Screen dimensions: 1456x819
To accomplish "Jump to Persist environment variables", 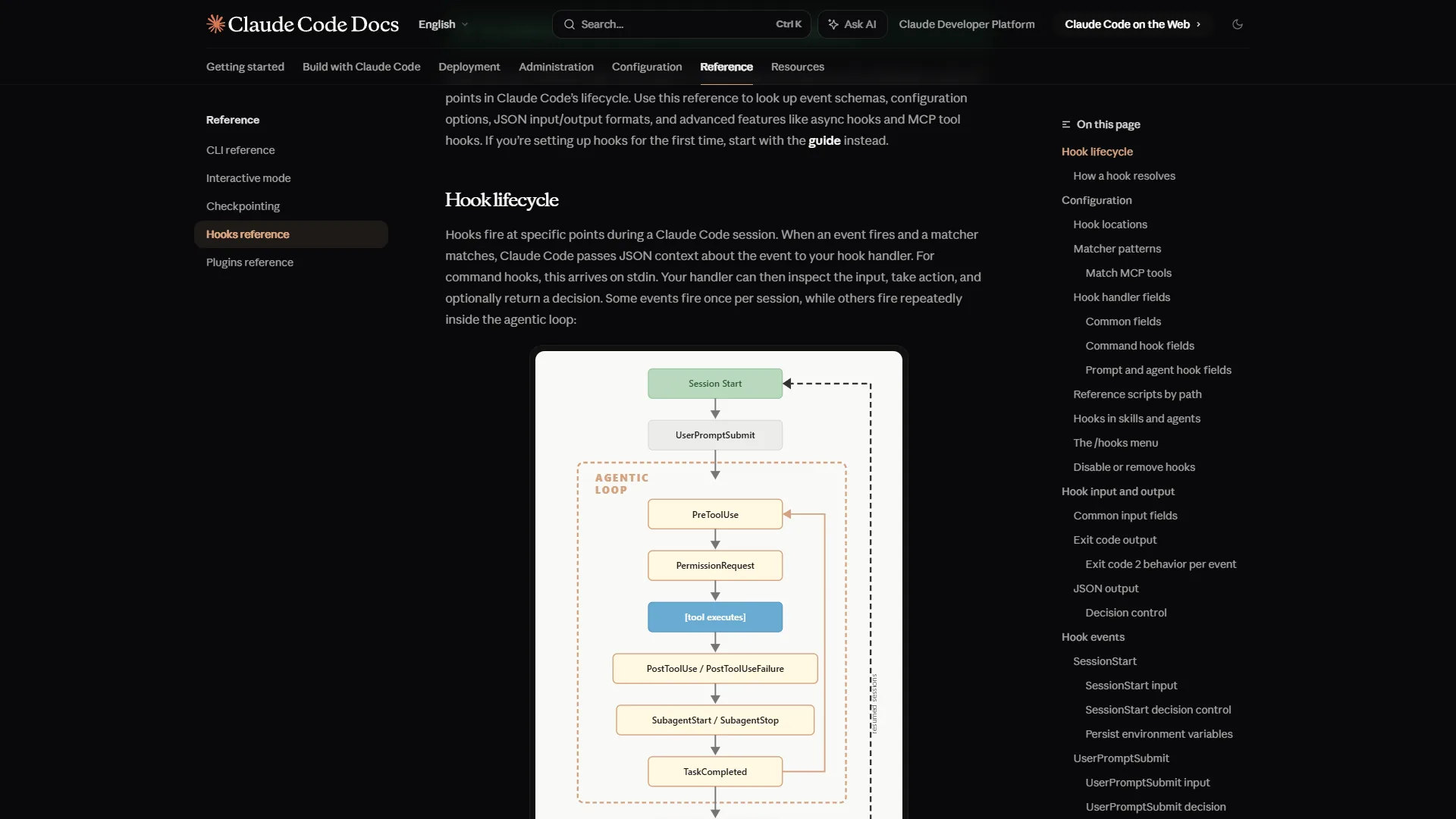I will click(x=1159, y=734).
